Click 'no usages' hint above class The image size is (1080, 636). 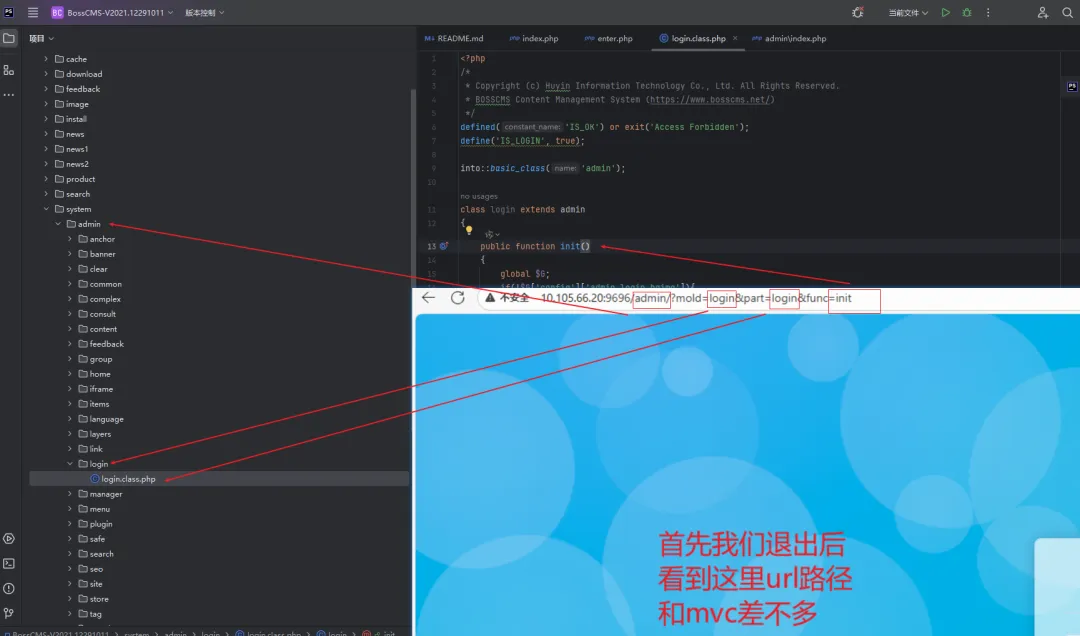[x=479, y=196]
